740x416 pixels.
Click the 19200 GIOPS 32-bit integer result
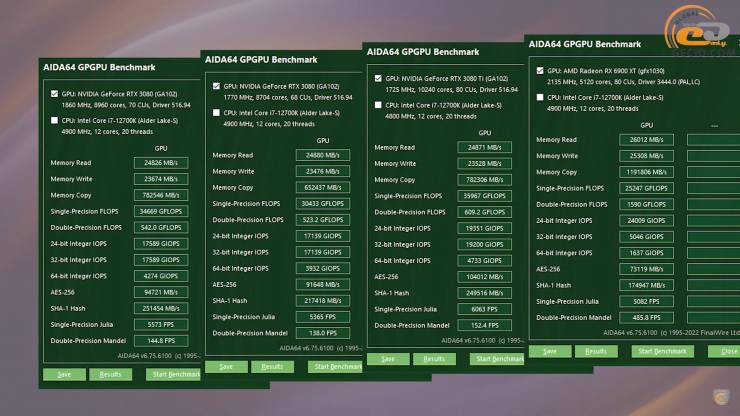[x=485, y=245]
